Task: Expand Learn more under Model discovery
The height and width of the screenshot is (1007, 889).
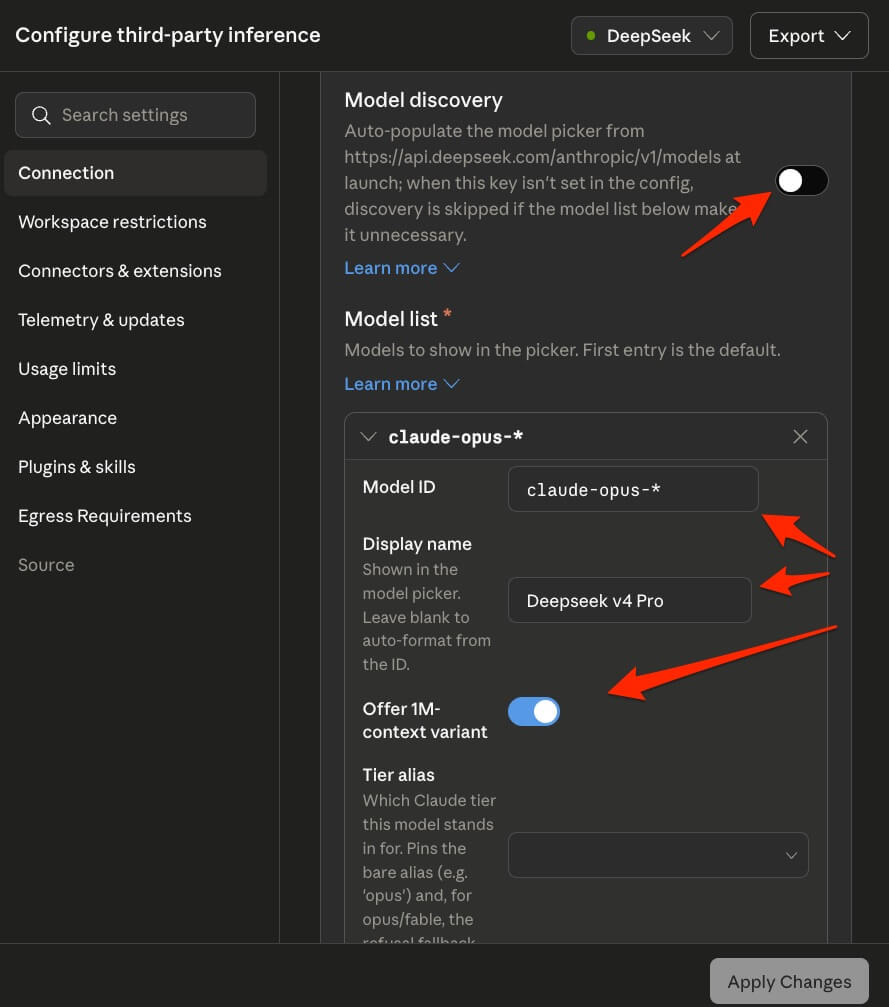Action: click(x=401, y=268)
